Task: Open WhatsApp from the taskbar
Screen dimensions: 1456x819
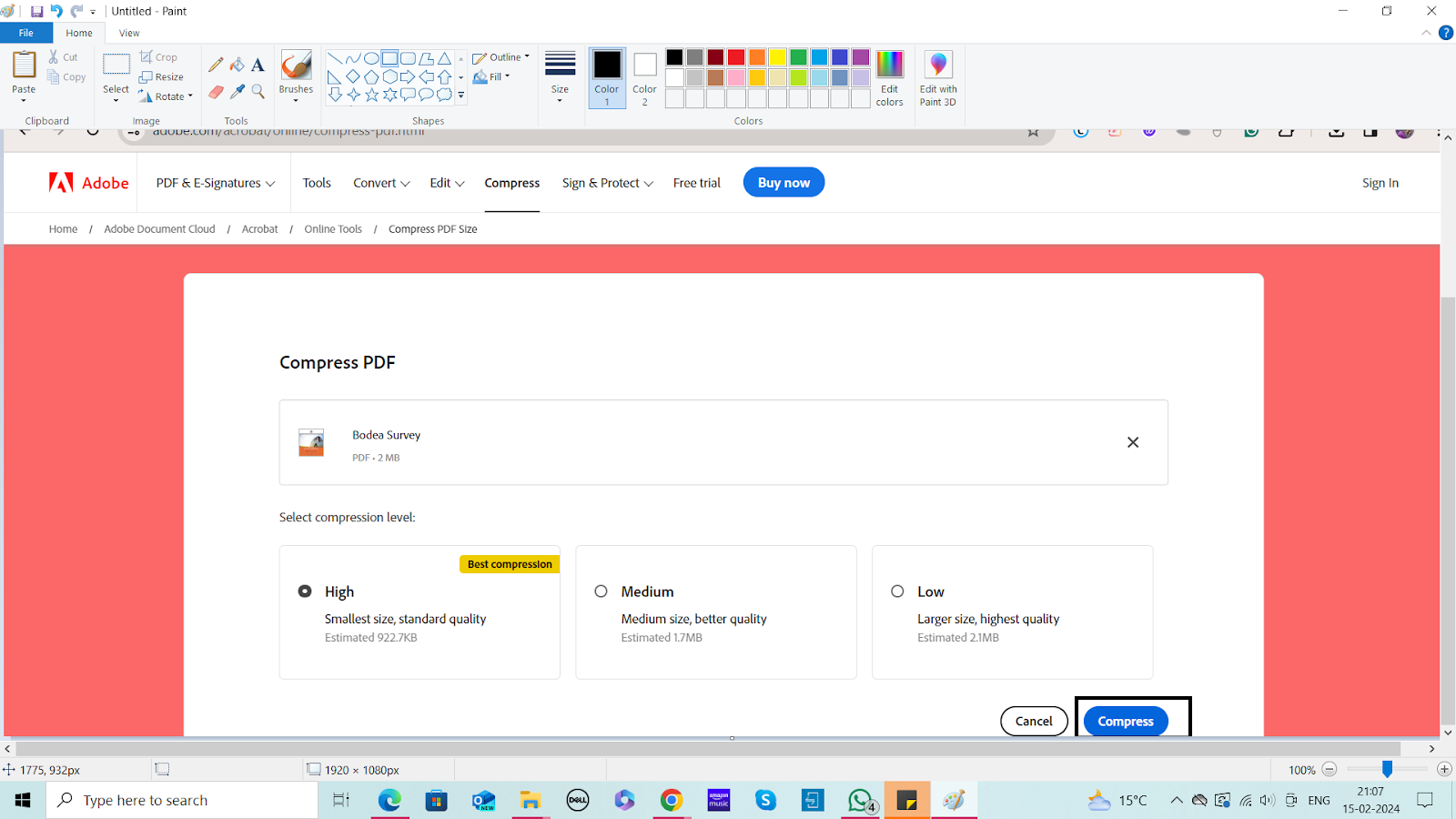Action: click(860, 800)
